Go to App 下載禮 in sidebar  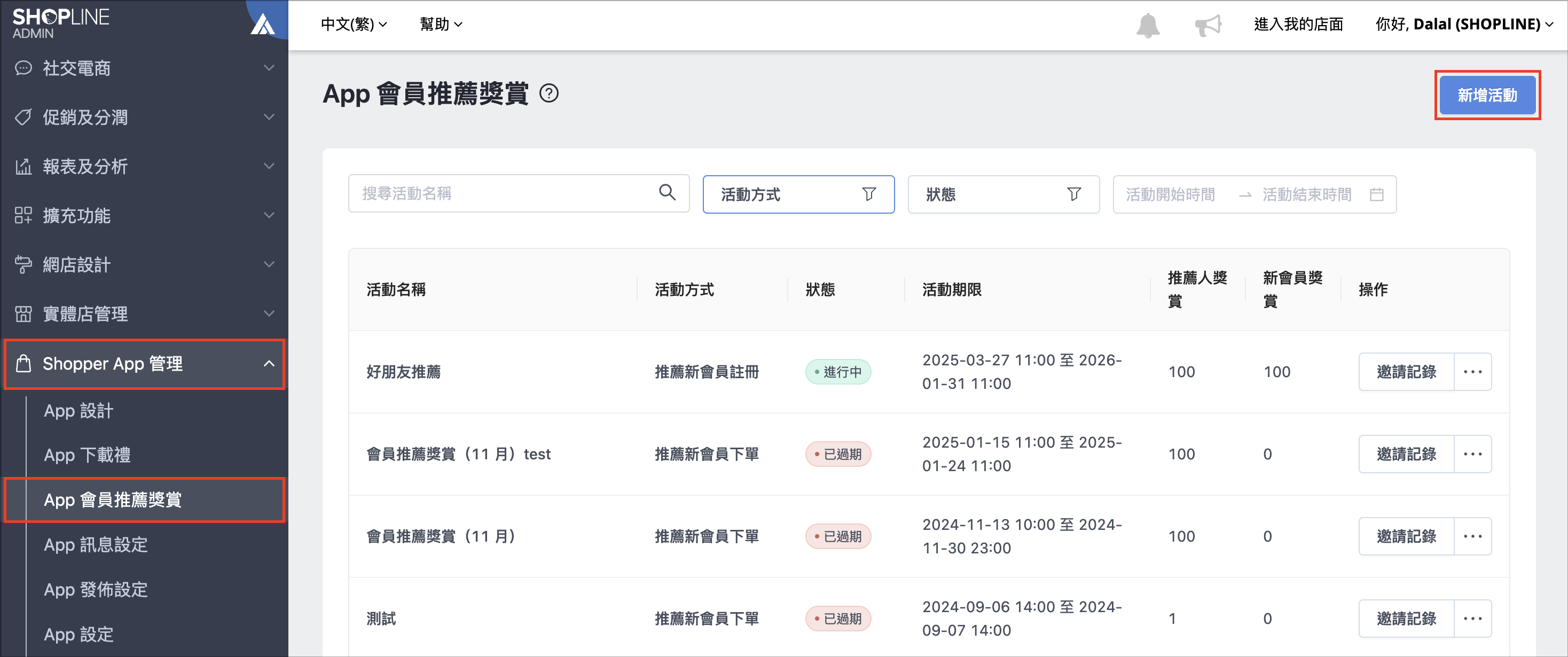[87, 455]
